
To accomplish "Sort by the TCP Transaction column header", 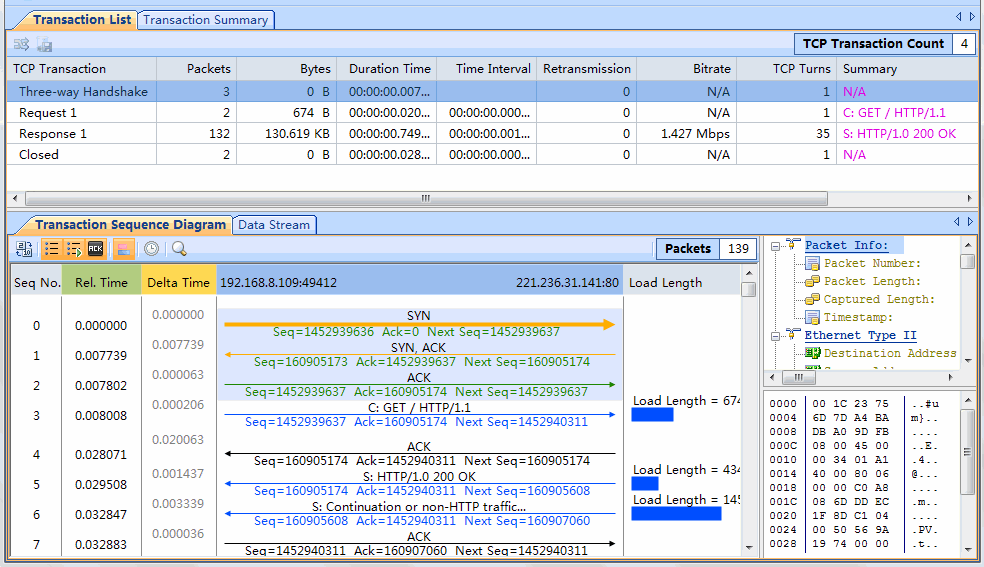I will click(x=82, y=68).
